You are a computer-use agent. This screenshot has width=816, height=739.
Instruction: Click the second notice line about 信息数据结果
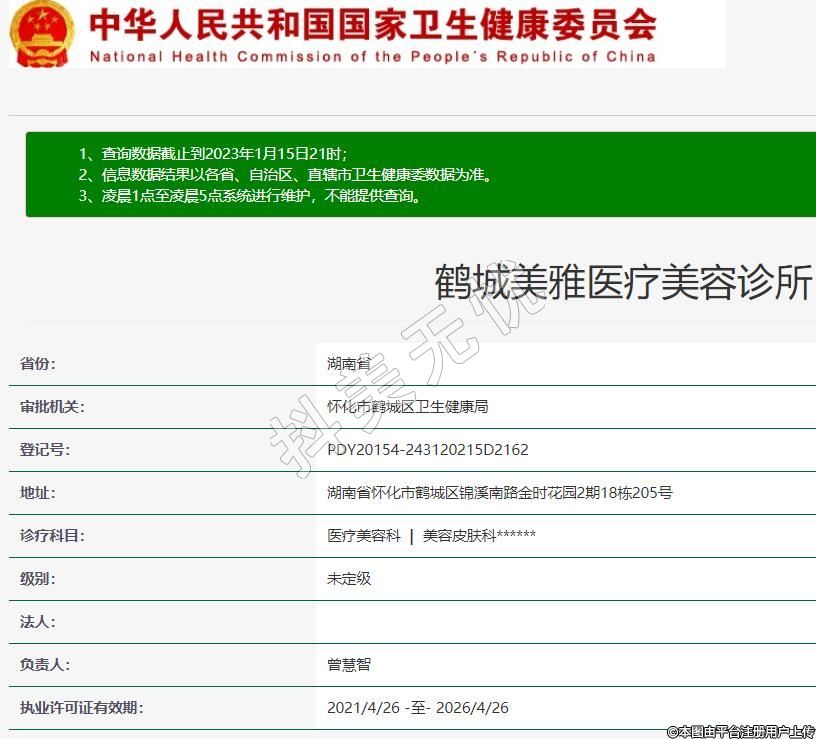(285, 175)
